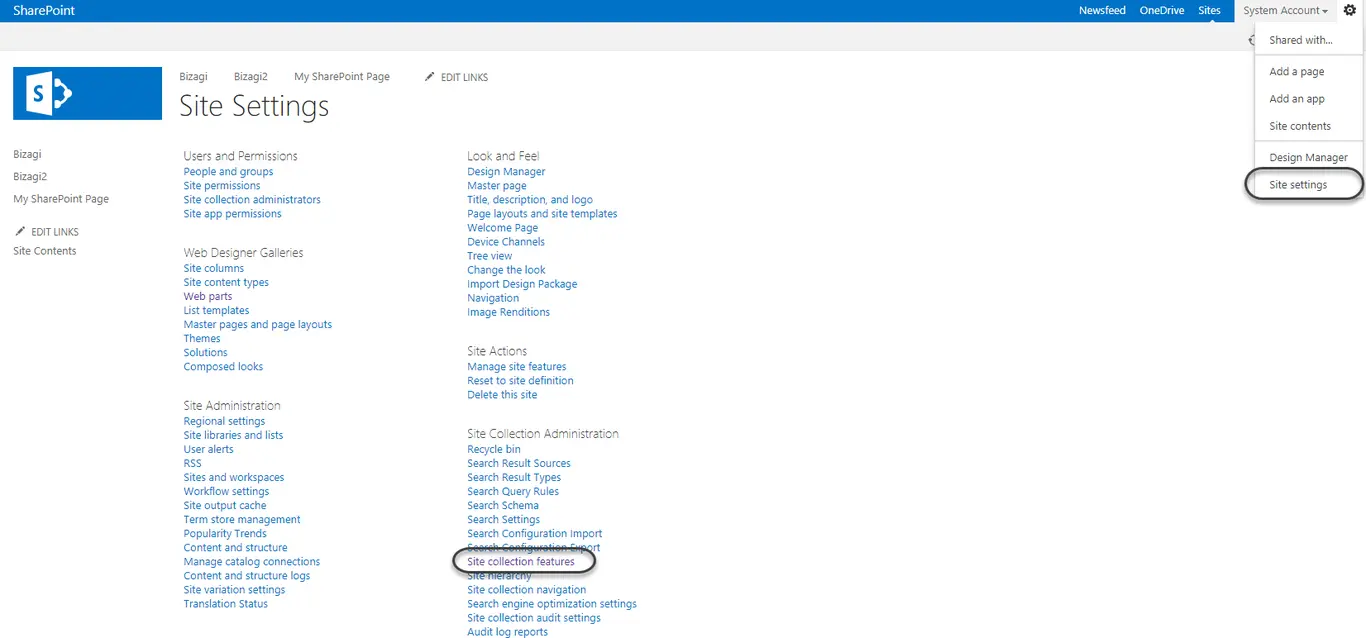
Task: Open 'Device Channels' link
Action: 506,242
